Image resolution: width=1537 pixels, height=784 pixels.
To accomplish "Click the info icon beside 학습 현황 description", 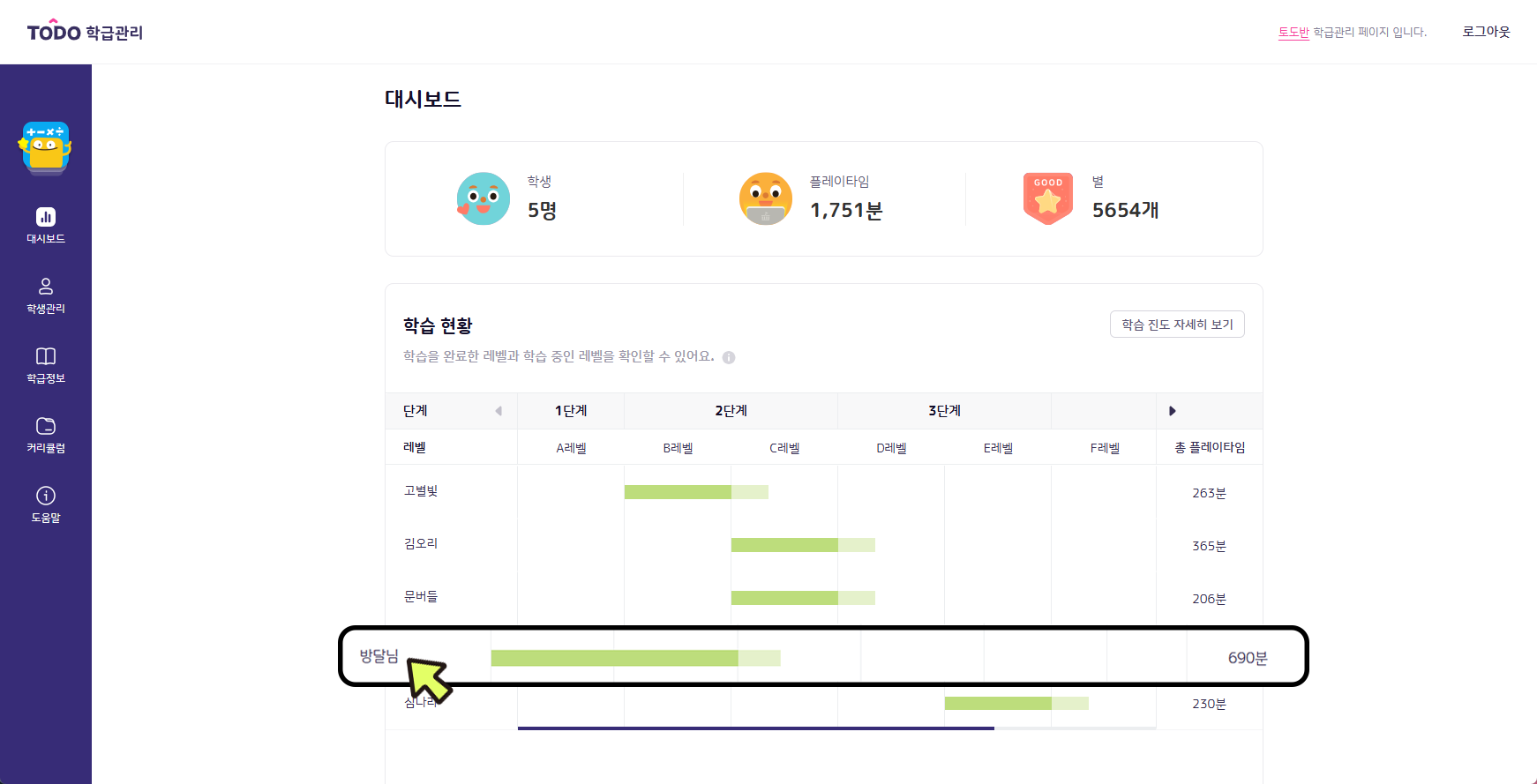I will tap(729, 357).
